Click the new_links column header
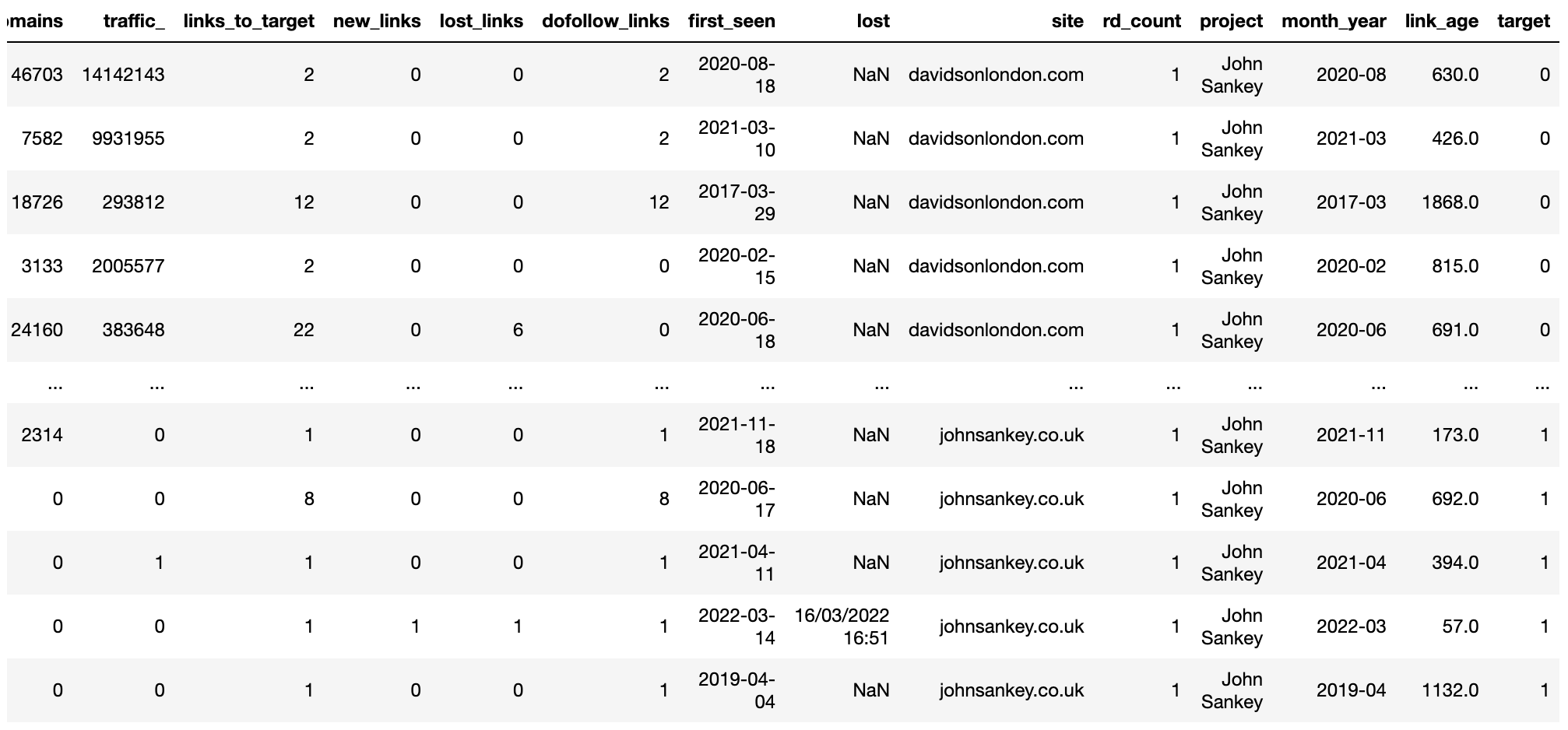Image resolution: width=1568 pixels, height=730 pixels. point(377,21)
